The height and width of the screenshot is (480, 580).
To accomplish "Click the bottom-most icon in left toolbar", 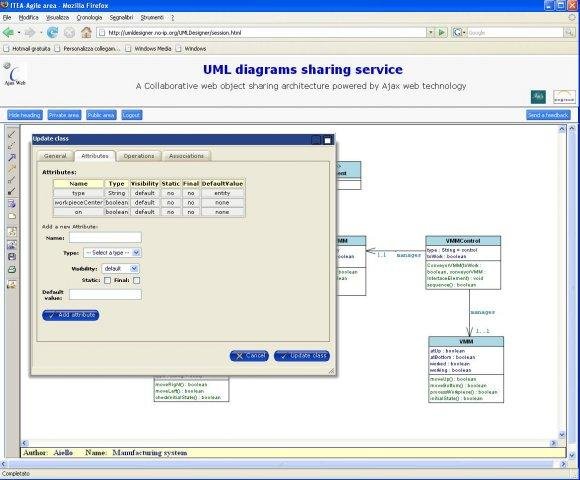I will pyautogui.click(x=12, y=284).
